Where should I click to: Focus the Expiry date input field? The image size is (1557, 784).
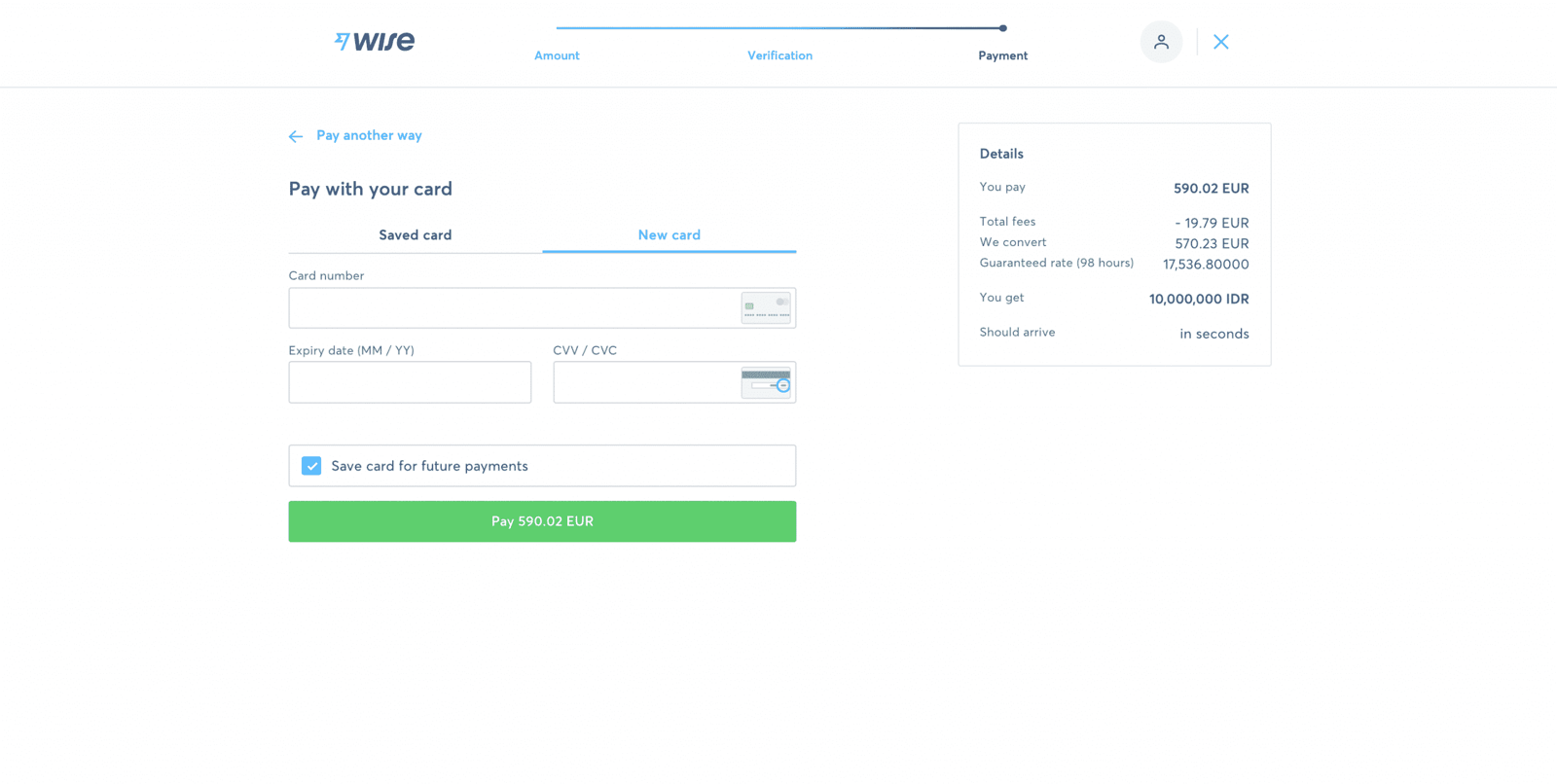410,382
